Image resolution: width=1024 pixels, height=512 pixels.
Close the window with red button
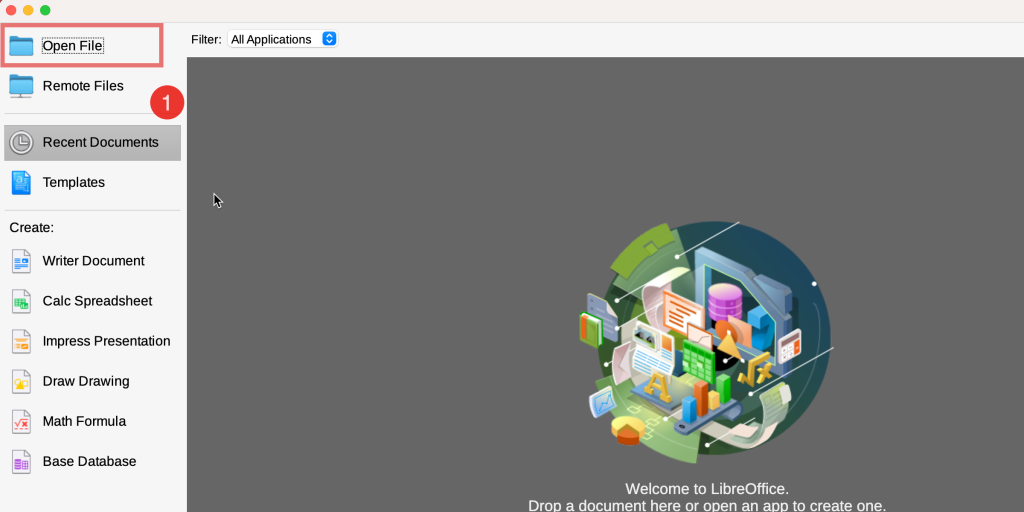point(11,10)
